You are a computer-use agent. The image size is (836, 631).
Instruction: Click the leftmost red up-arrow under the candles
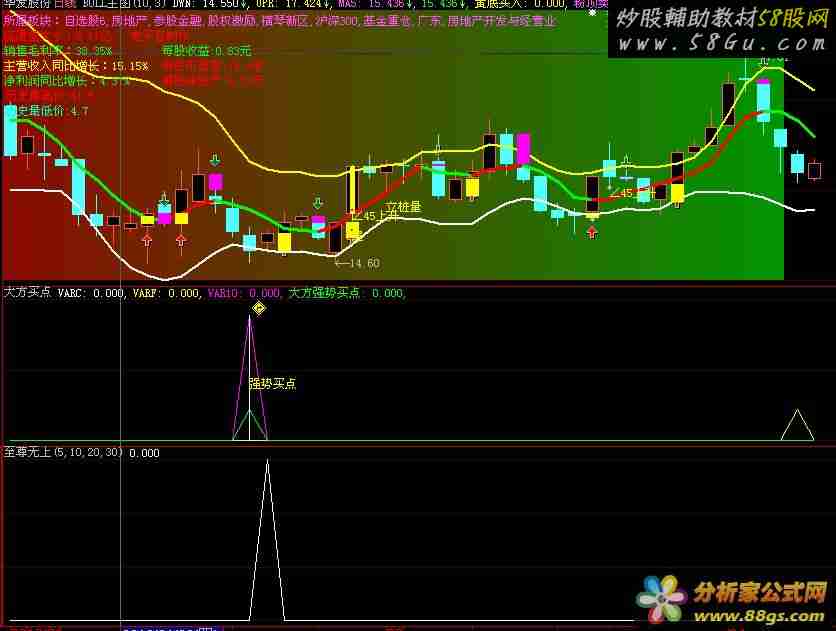[x=147, y=240]
